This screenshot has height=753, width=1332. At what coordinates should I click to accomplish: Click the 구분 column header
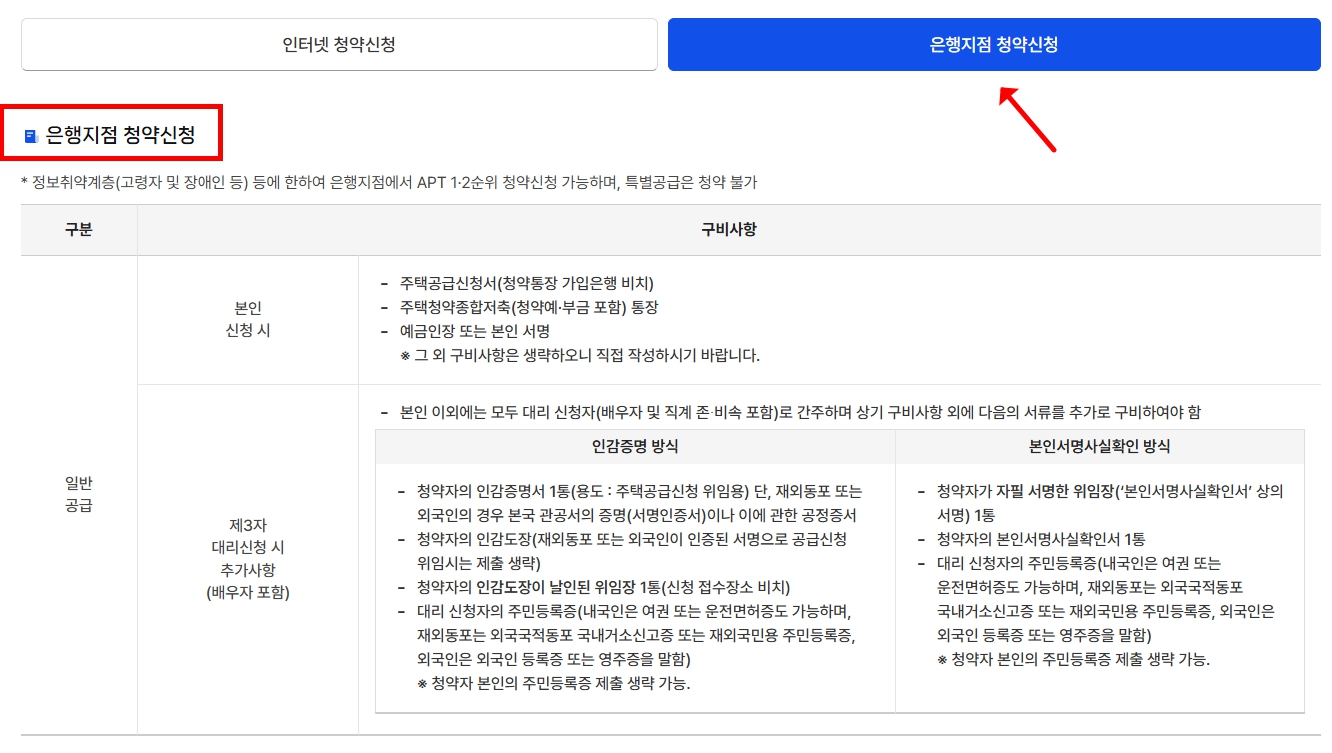pos(79,230)
